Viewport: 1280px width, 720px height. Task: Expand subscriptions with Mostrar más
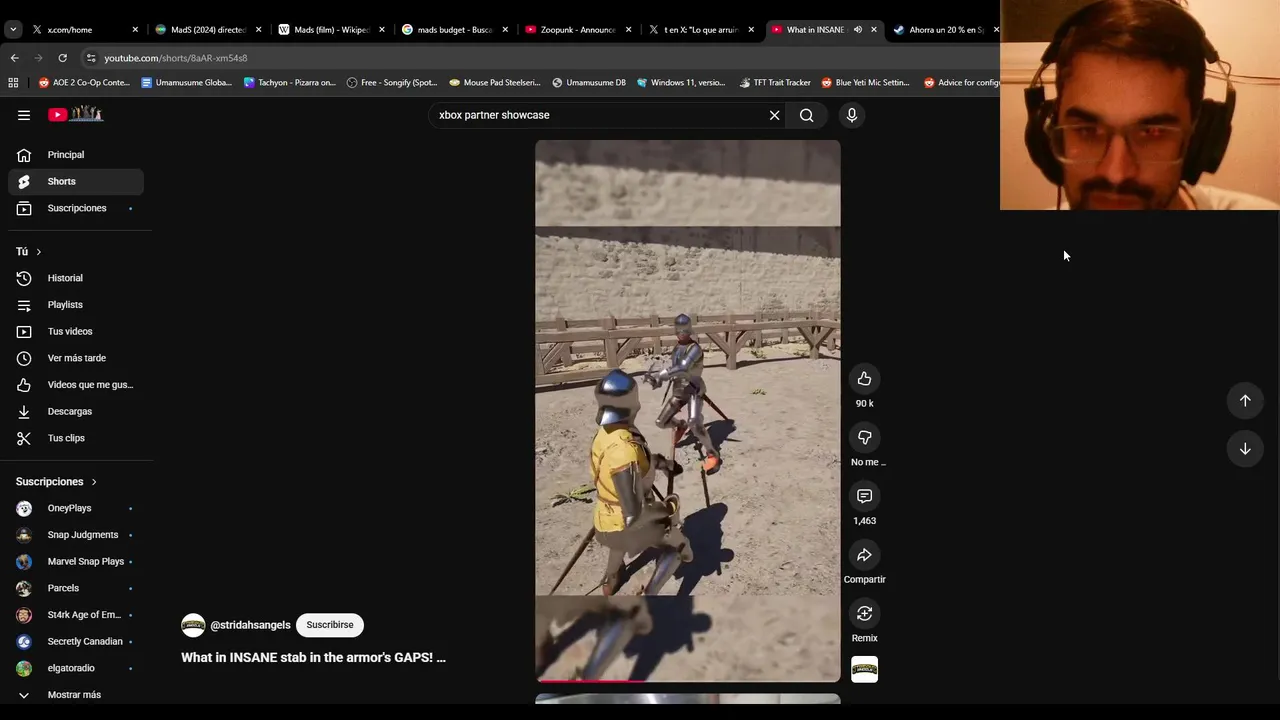click(76, 695)
